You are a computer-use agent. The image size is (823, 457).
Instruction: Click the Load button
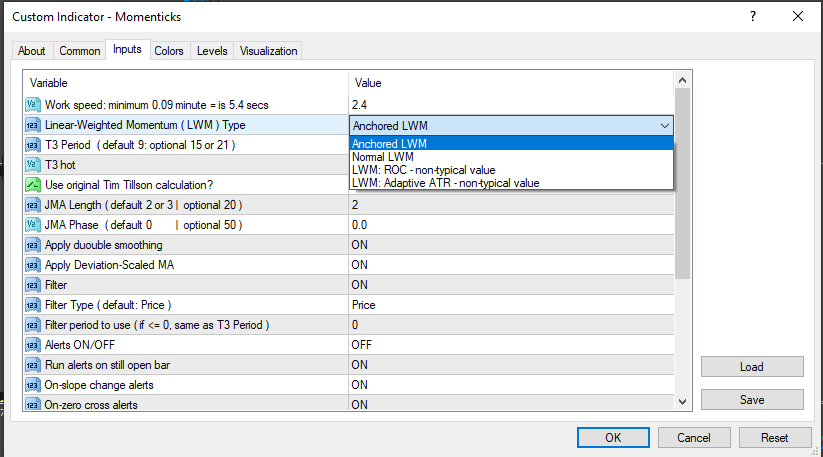[x=752, y=367]
